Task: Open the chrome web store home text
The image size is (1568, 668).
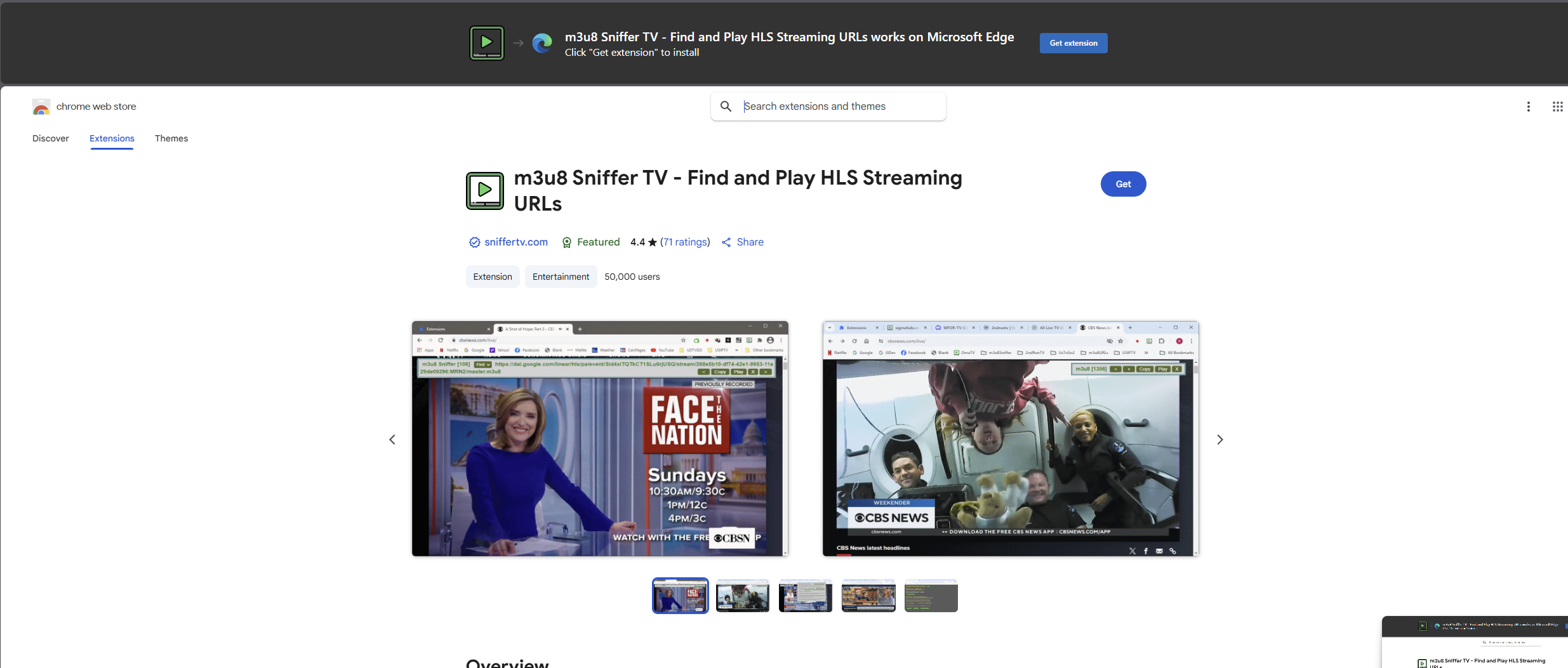Action: (96, 107)
